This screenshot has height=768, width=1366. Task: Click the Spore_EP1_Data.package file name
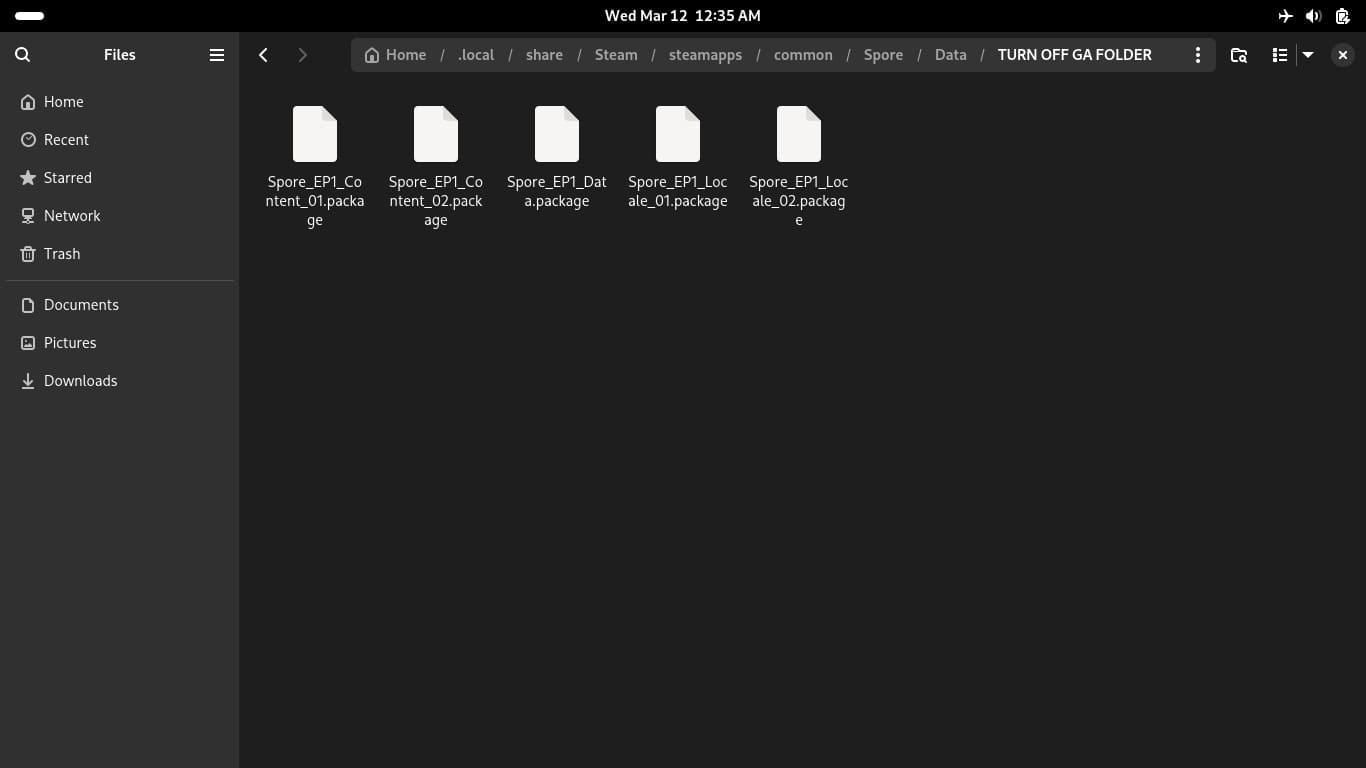tap(557, 191)
